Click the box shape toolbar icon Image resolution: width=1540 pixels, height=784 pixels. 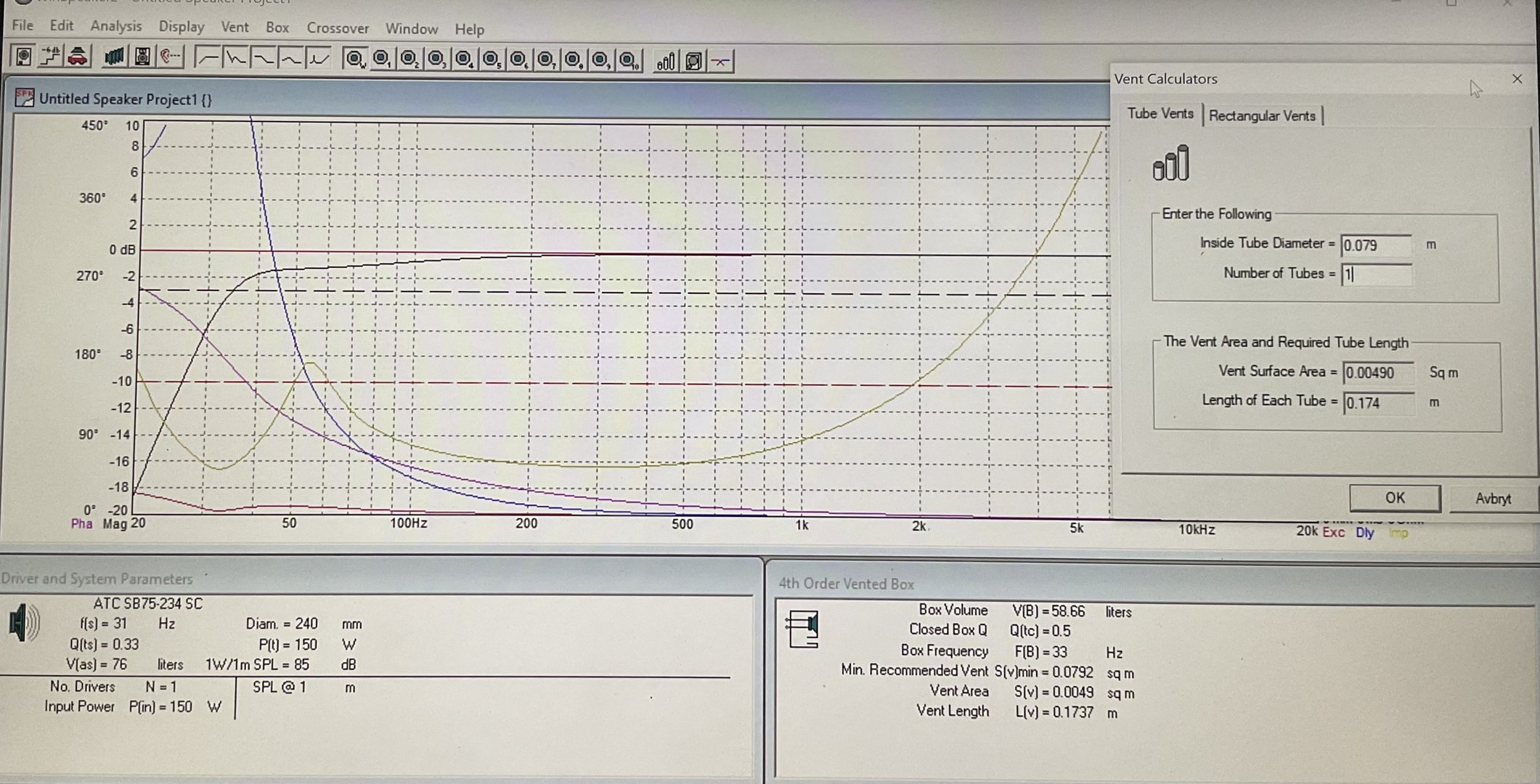click(x=693, y=61)
